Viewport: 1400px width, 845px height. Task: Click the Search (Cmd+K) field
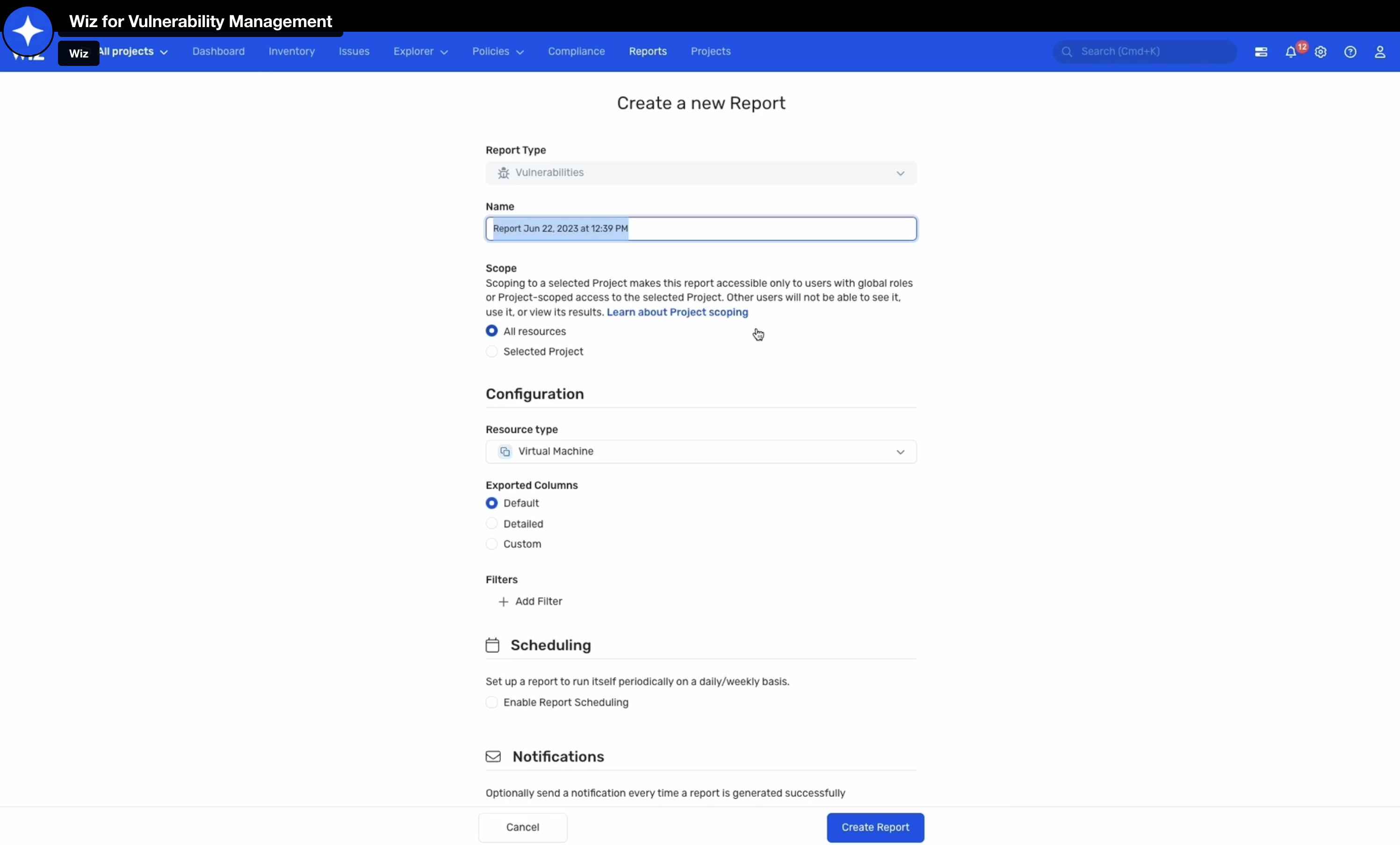pos(1145,52)
